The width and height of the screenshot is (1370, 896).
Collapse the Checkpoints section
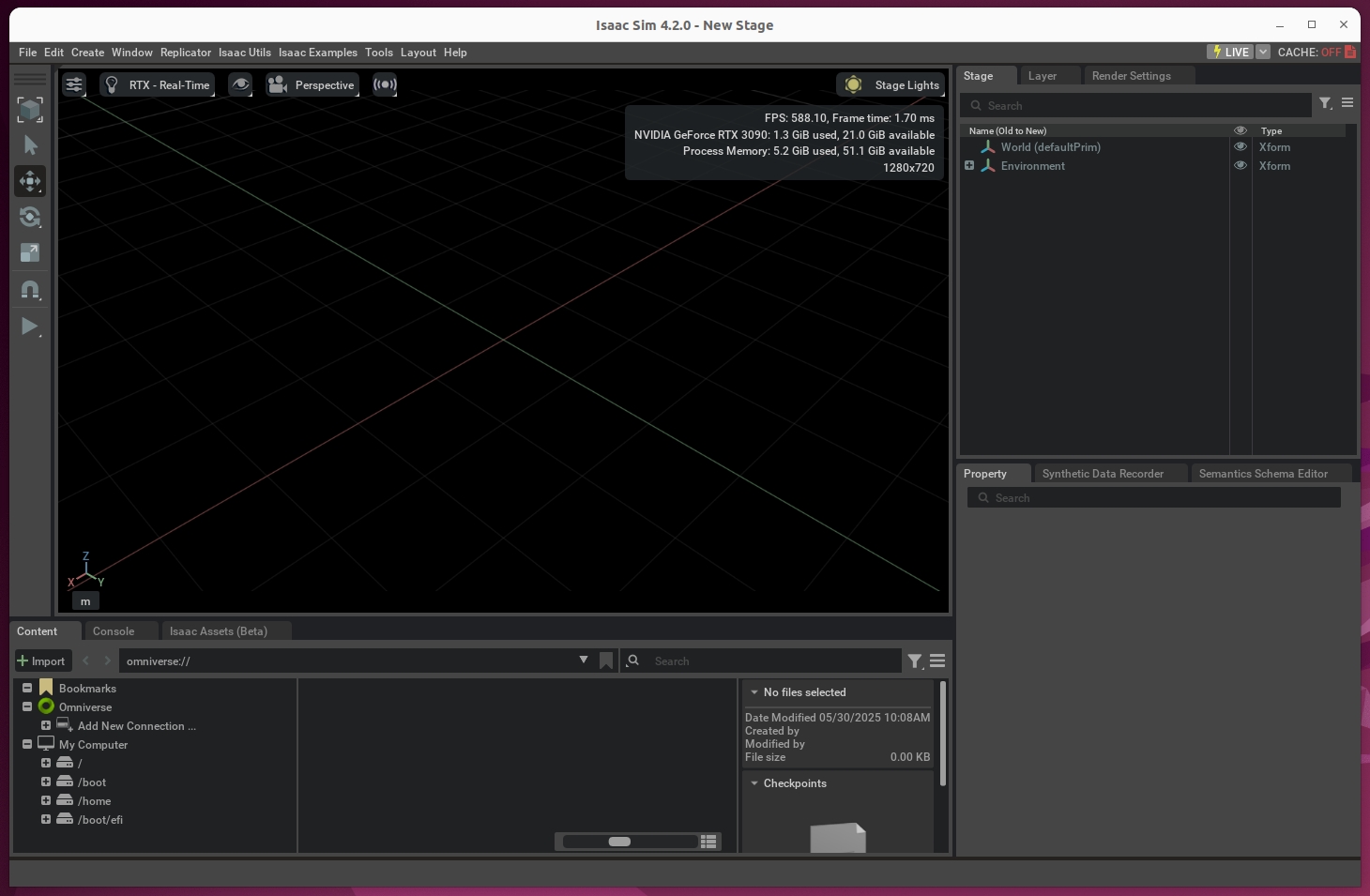[754, 783]
